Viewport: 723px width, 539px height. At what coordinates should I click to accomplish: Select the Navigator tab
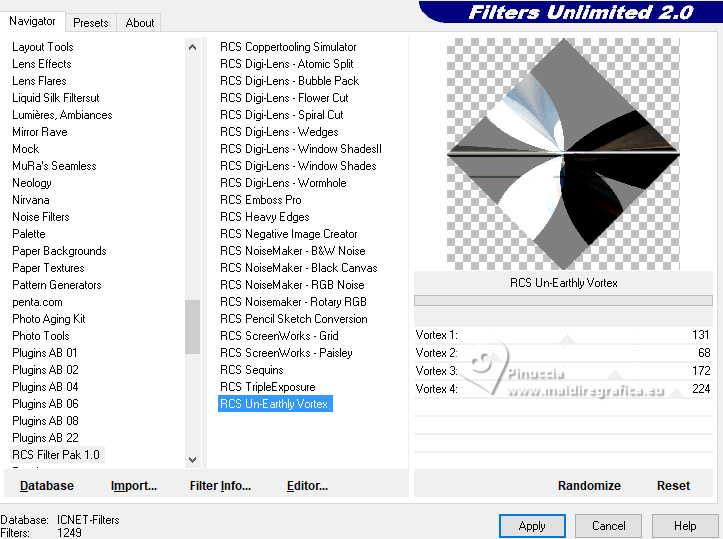click(32, 21)
